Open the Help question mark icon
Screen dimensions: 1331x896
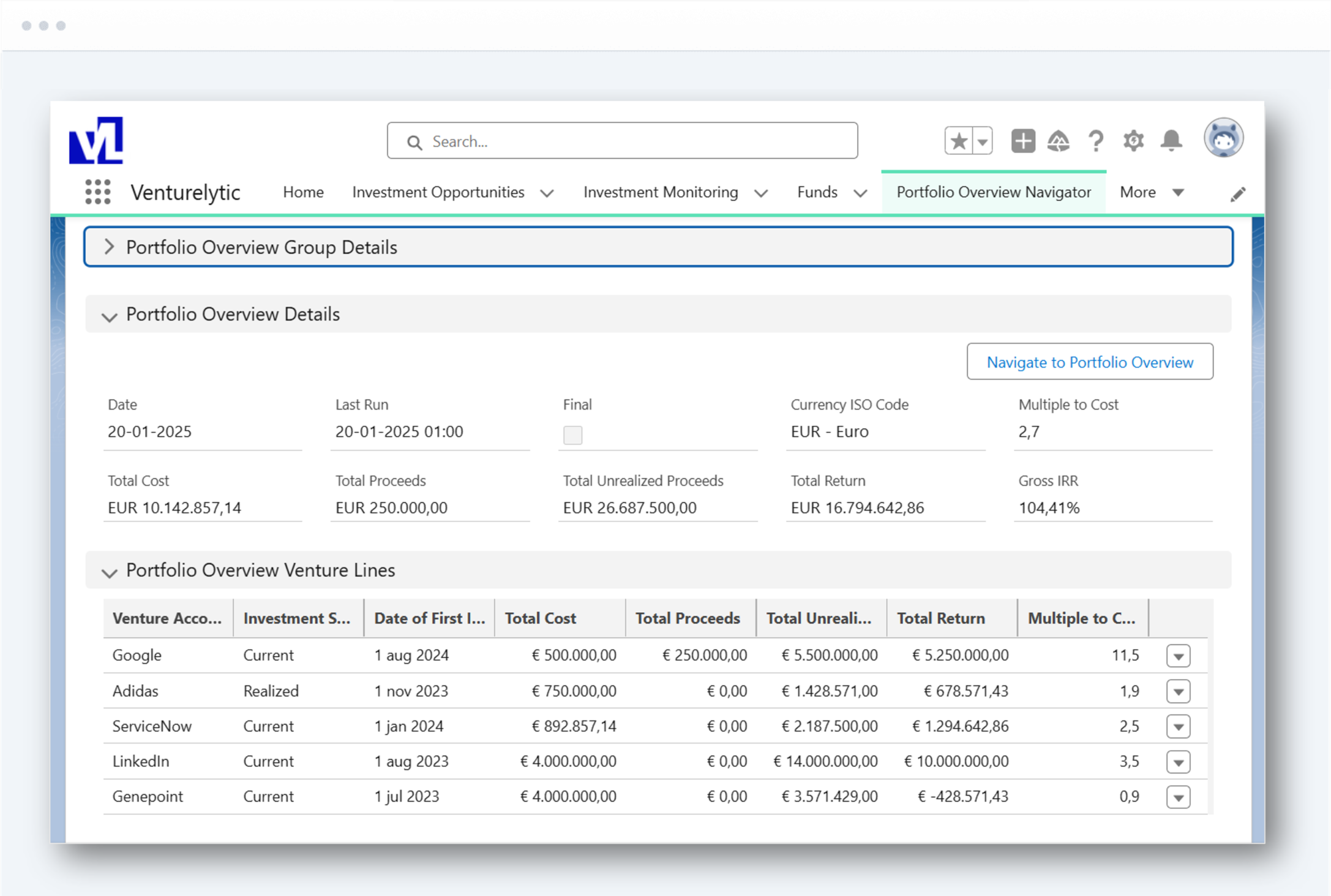[1096, 141]
